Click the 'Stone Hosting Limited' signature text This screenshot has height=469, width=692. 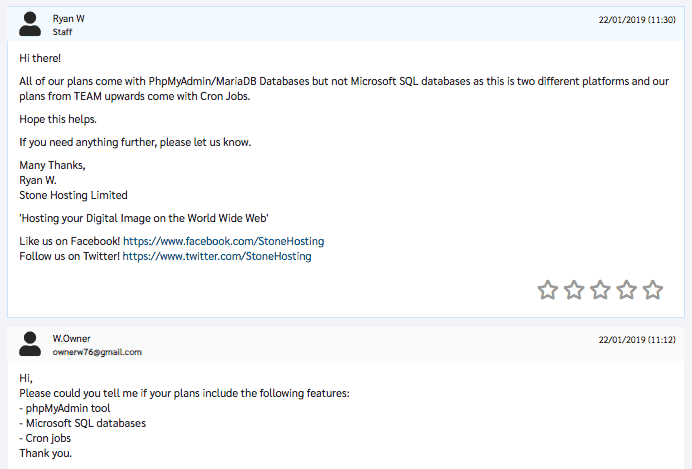pos(73,195)
